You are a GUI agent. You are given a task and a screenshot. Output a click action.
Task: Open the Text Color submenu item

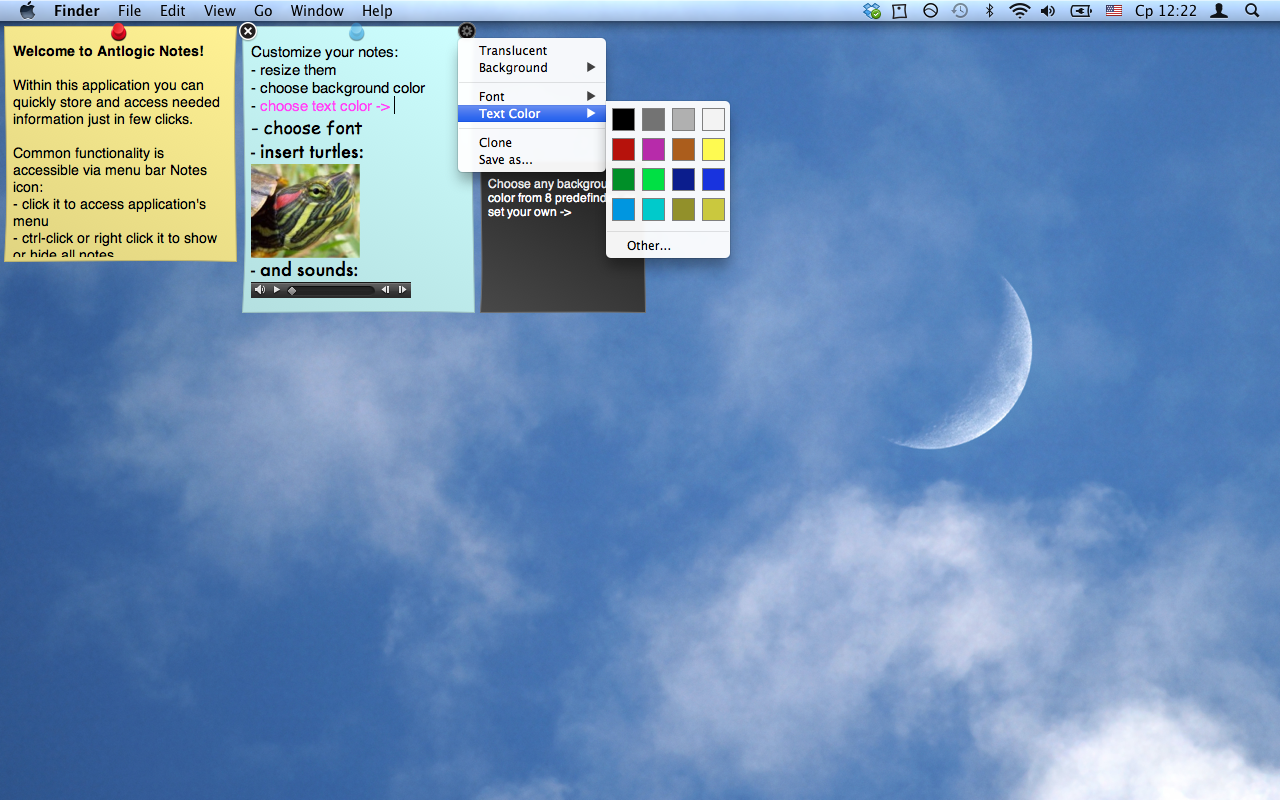[x=532, y=114]
